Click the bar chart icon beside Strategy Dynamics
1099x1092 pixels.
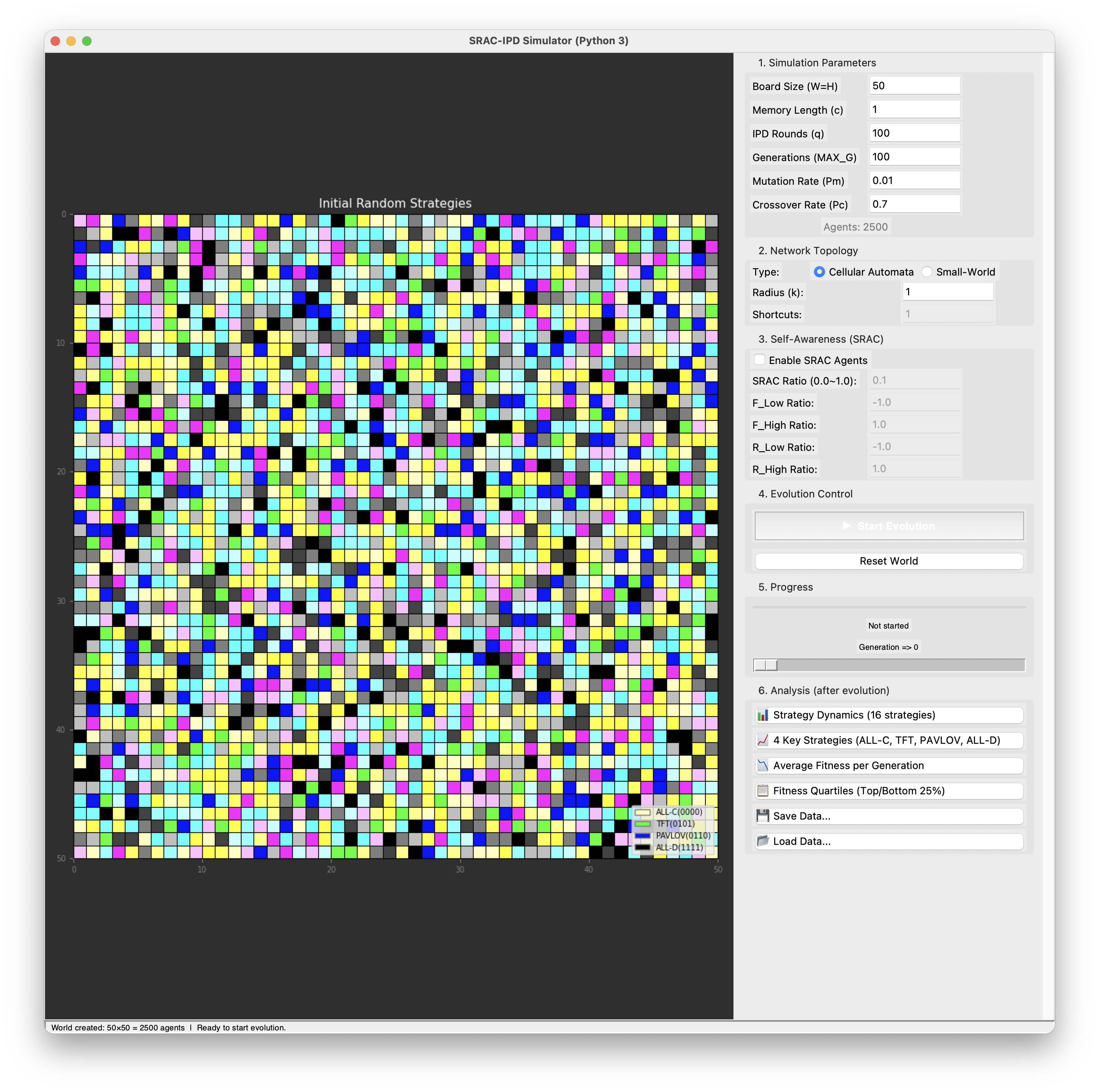click(x=763, y=715)
